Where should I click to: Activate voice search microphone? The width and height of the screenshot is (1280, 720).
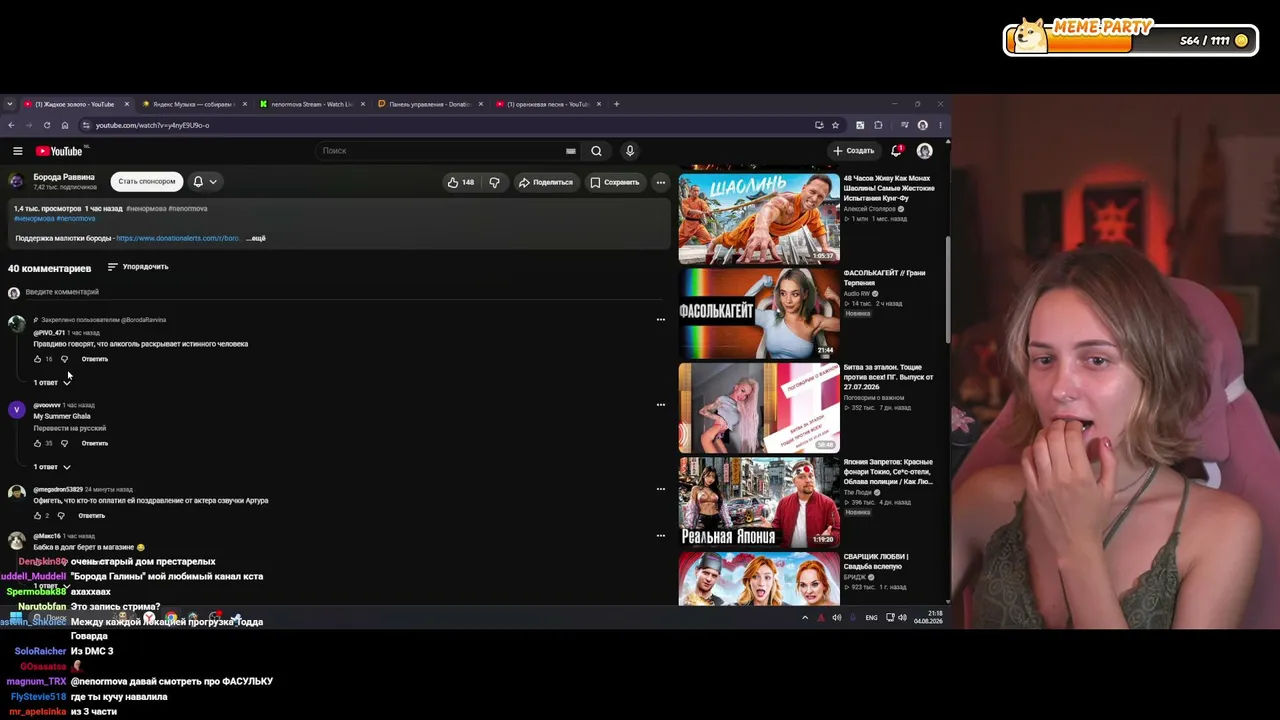point(629,151)
